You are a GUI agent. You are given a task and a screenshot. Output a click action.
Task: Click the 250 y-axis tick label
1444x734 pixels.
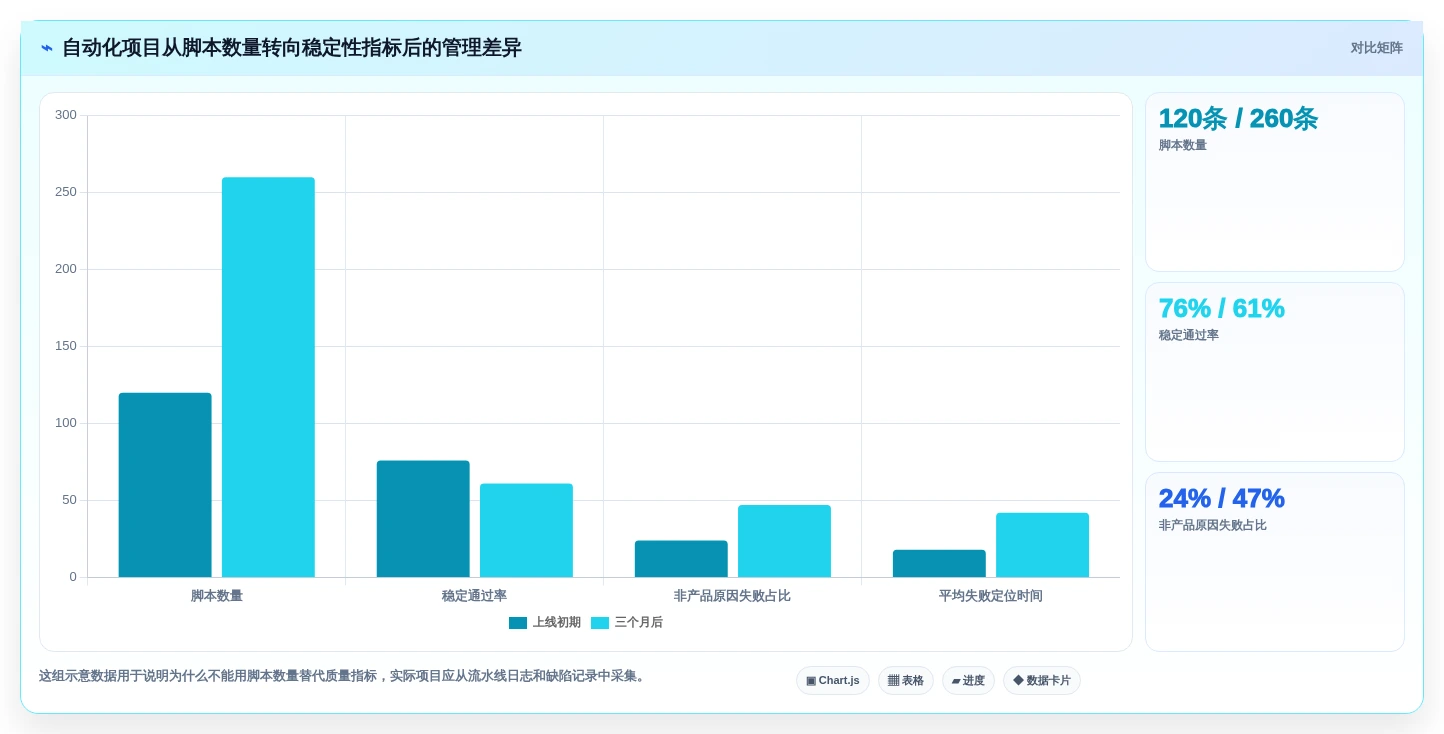[x=66, y=192]
